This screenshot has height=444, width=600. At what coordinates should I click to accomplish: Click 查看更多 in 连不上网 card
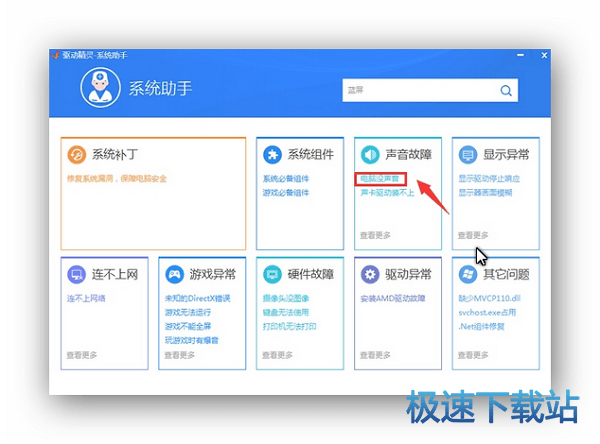pos(82,355)
